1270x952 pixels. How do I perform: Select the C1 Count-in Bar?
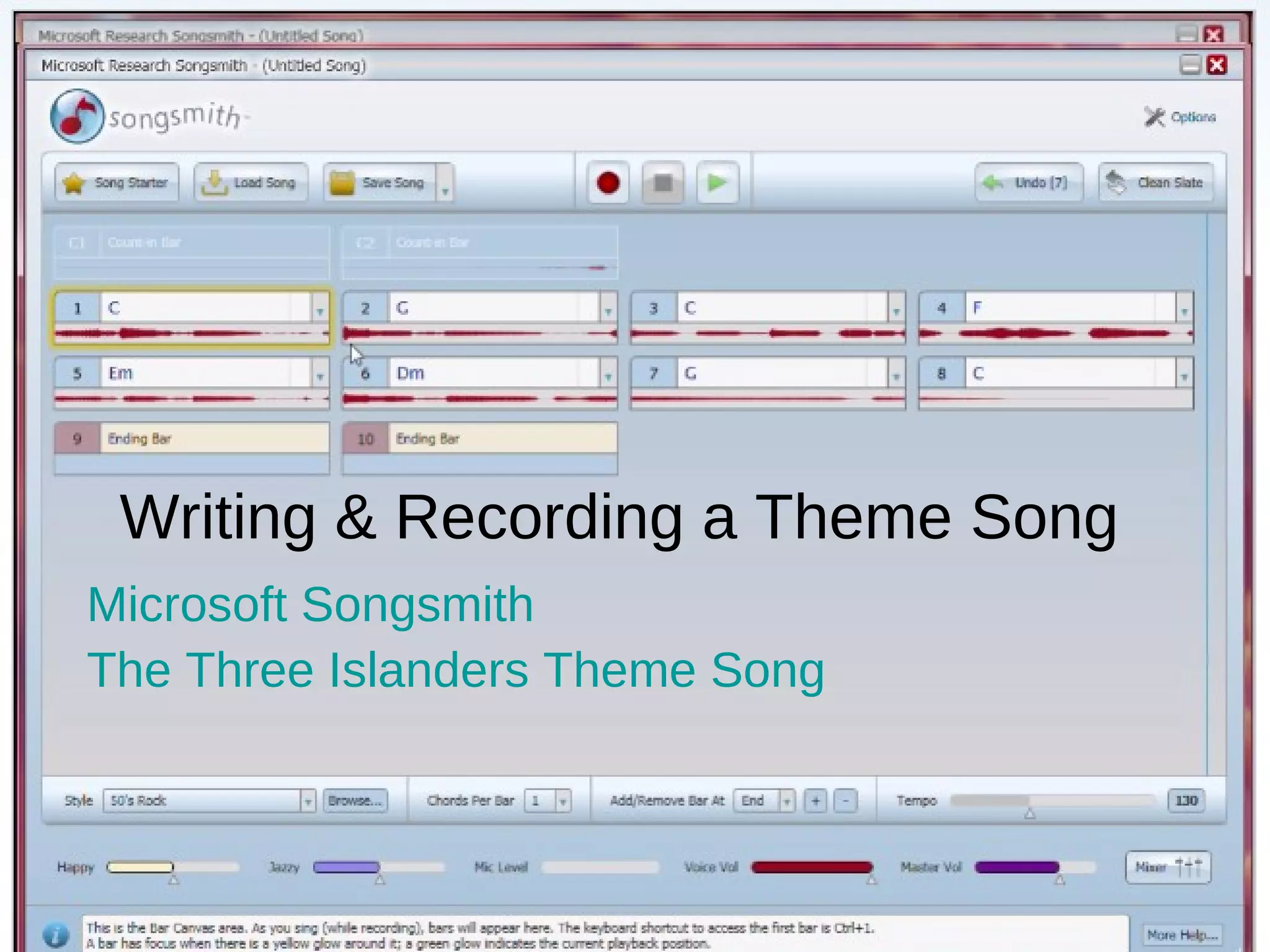point(192,252)
